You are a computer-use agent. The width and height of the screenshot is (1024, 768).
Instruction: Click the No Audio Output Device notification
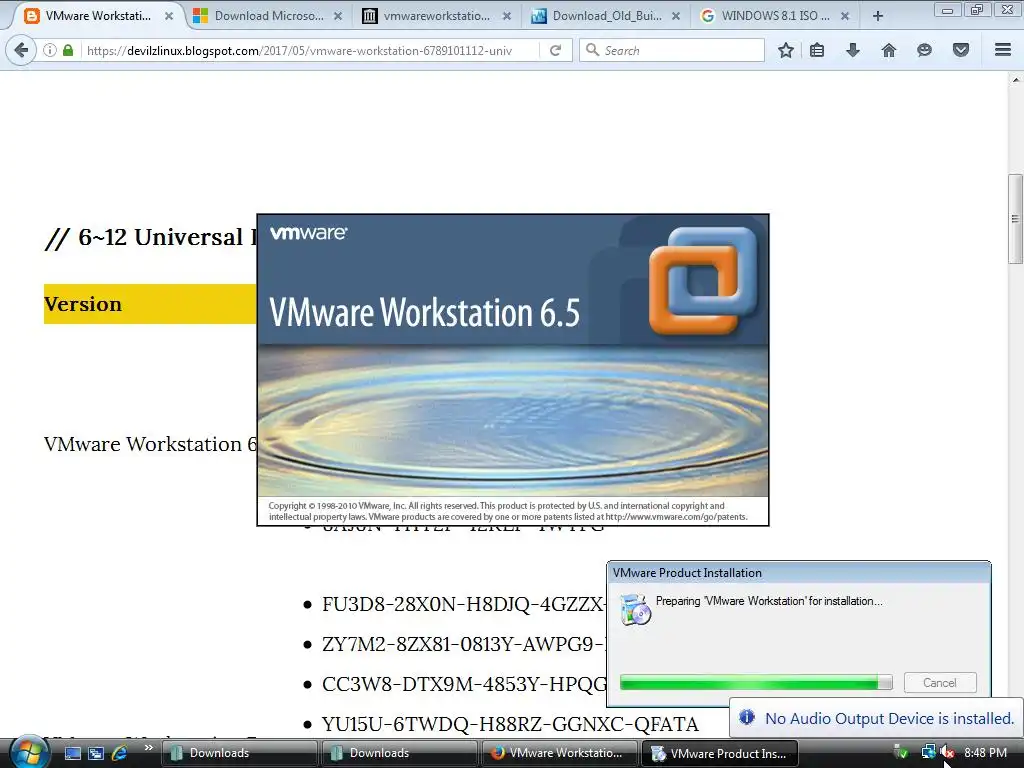(876, 718)
